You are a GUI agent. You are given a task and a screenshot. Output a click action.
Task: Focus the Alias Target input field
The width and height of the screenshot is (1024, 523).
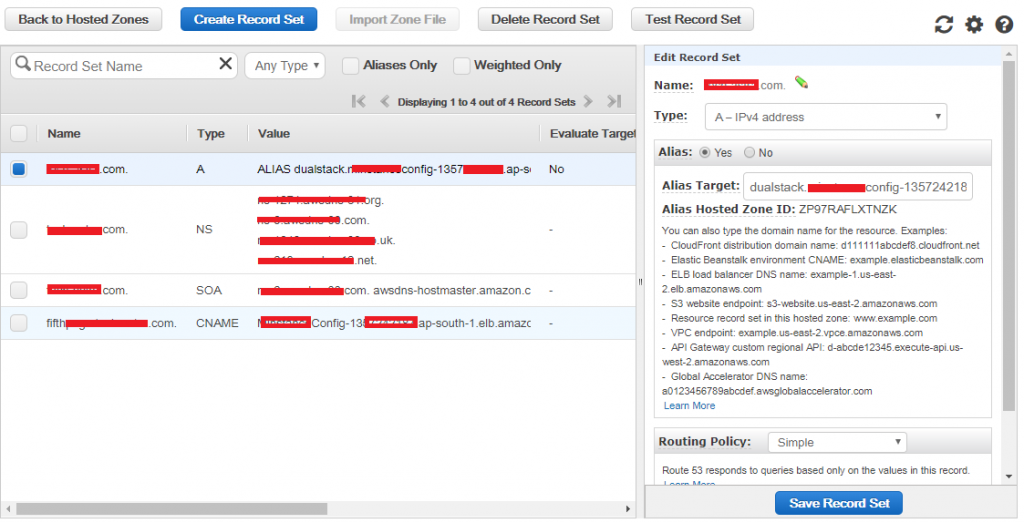[x=857, y=186]
